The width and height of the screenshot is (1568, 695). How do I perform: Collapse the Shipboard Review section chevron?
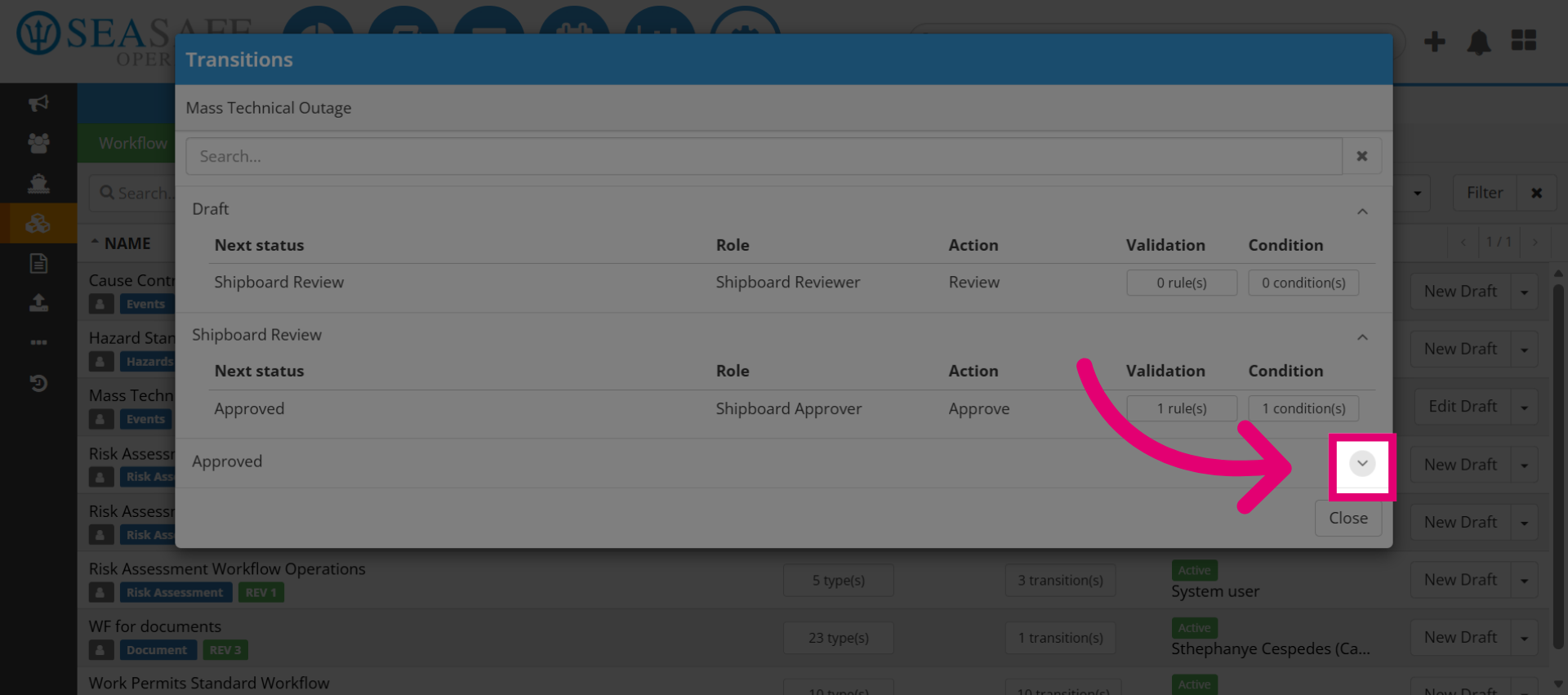click(x=1362, y=337)
